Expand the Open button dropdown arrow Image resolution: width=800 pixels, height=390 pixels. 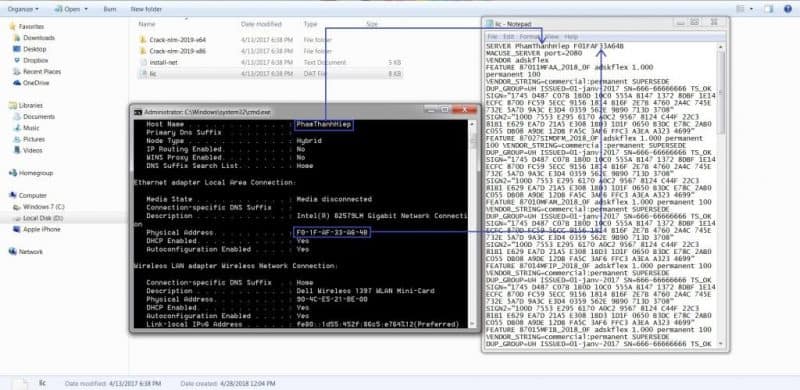(86, 9)
